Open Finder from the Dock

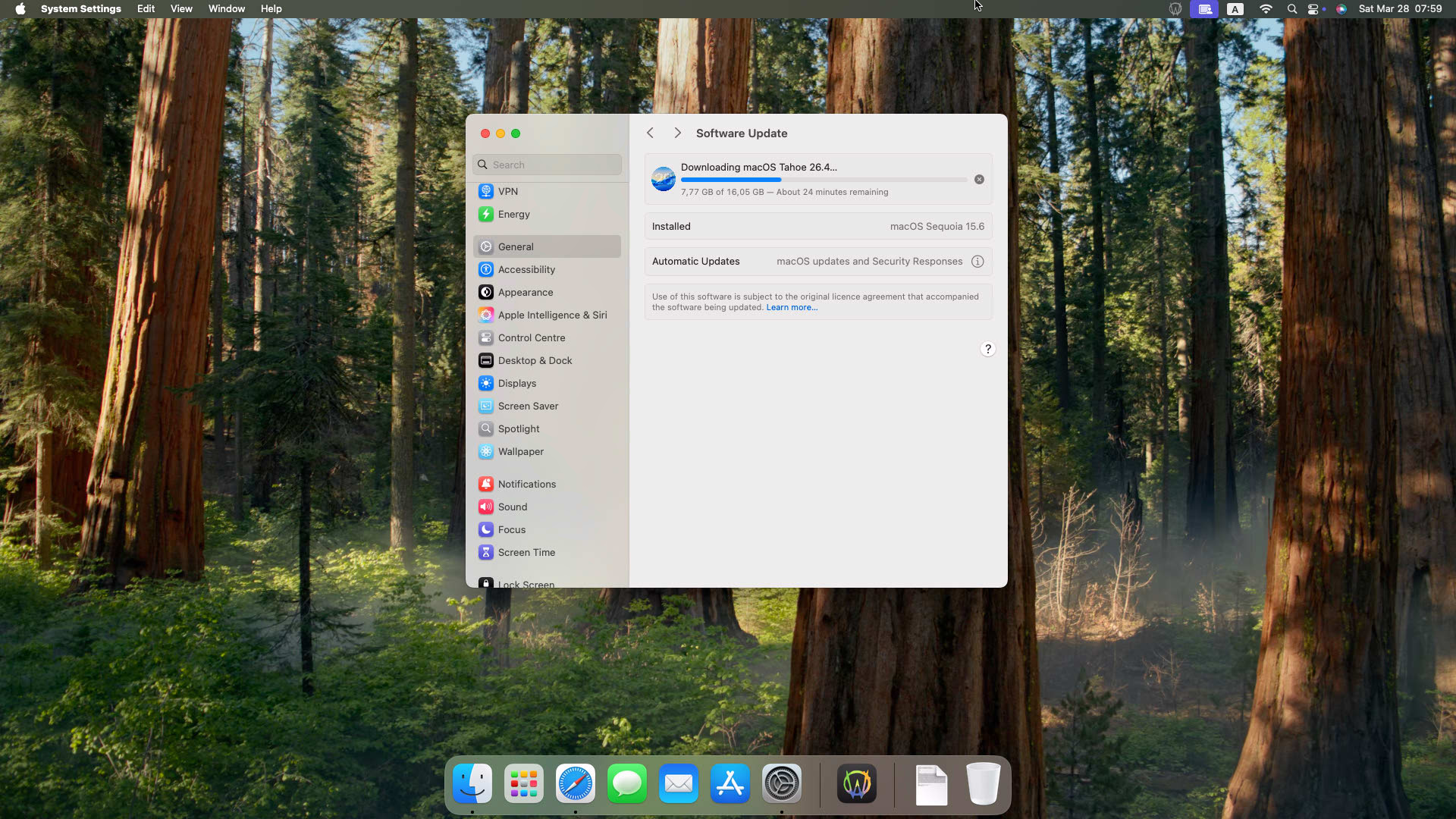472,783
